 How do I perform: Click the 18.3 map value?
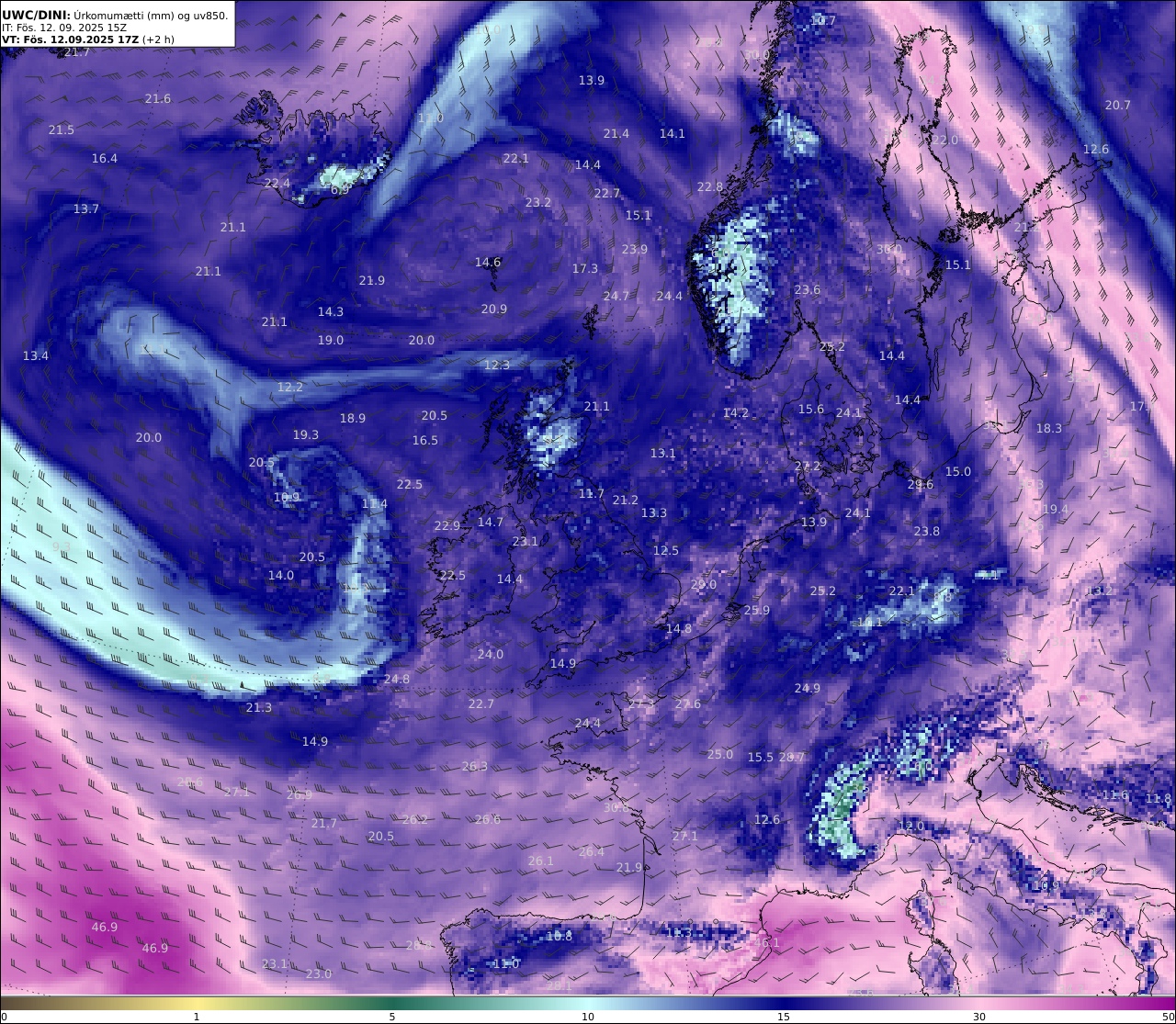[x=1049, y=429]
